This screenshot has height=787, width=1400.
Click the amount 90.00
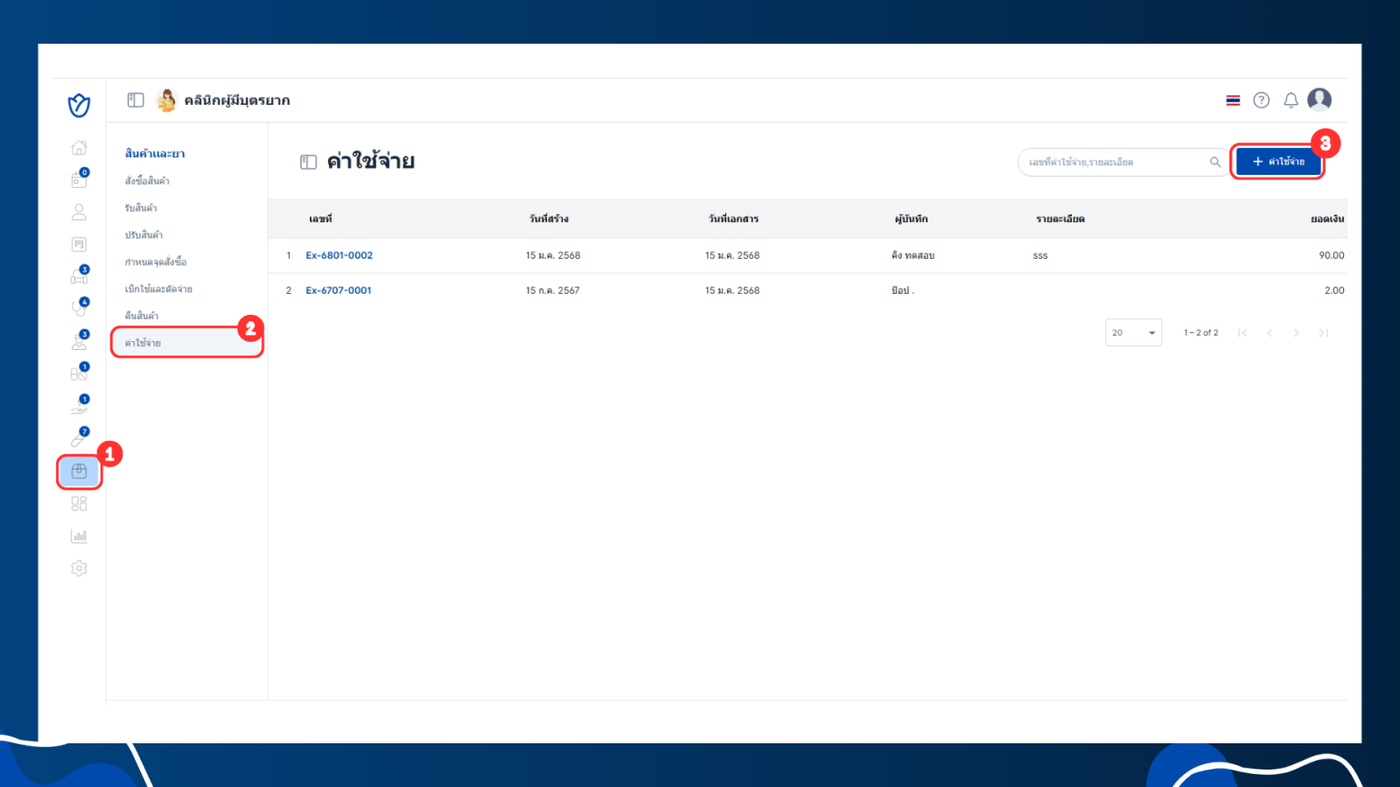click(1332, 256)
